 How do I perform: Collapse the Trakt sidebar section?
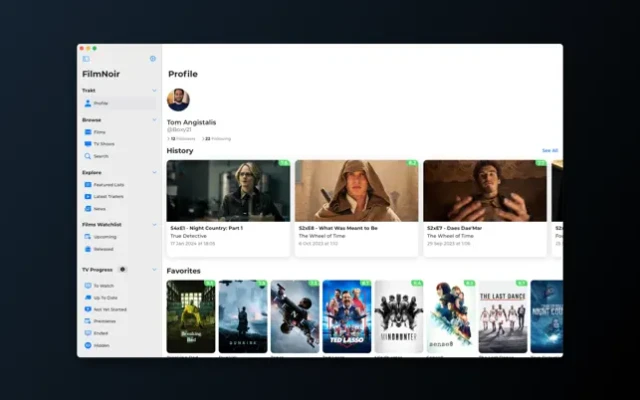click(154, 91)
